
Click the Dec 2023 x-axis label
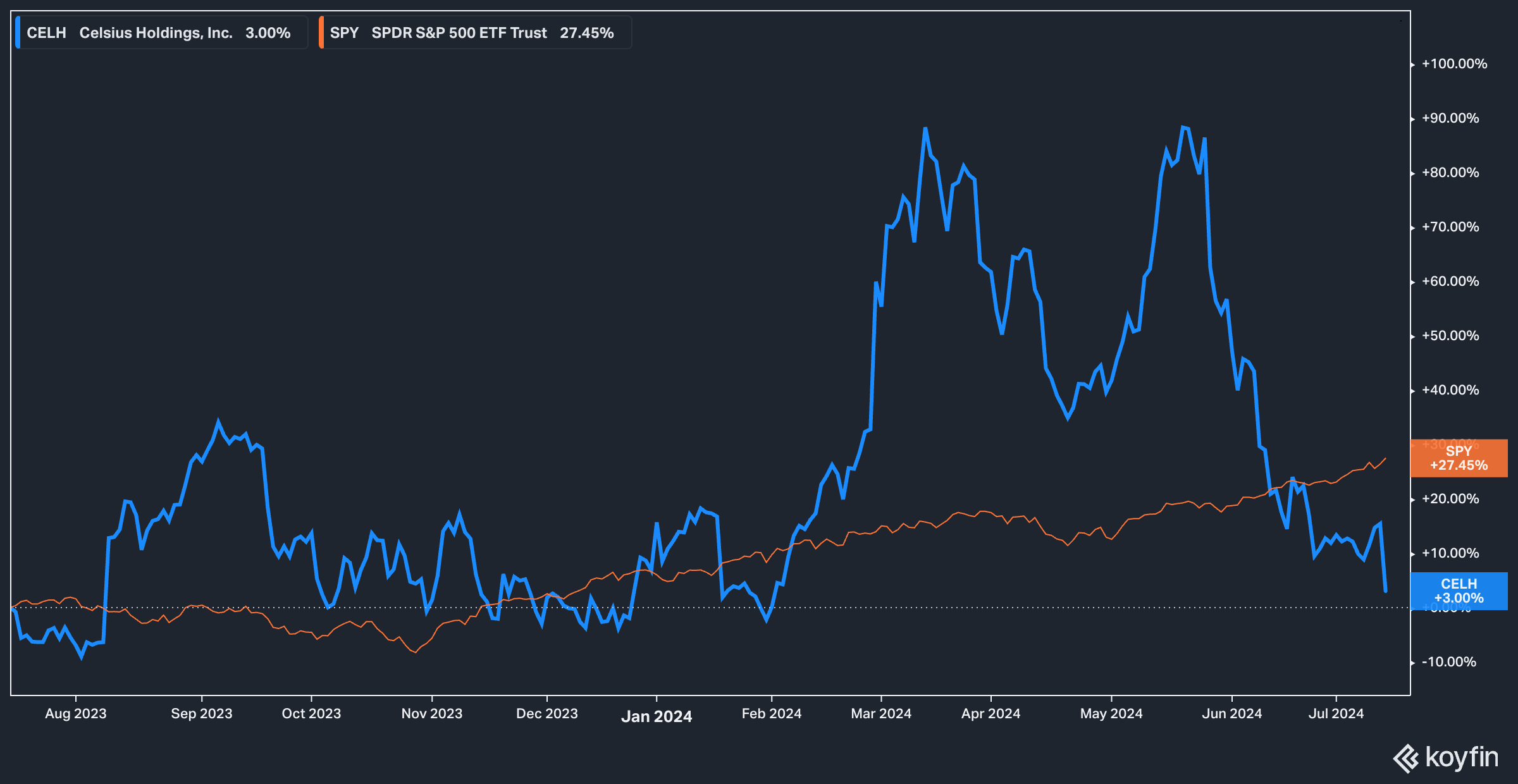[x=547, y=714]
